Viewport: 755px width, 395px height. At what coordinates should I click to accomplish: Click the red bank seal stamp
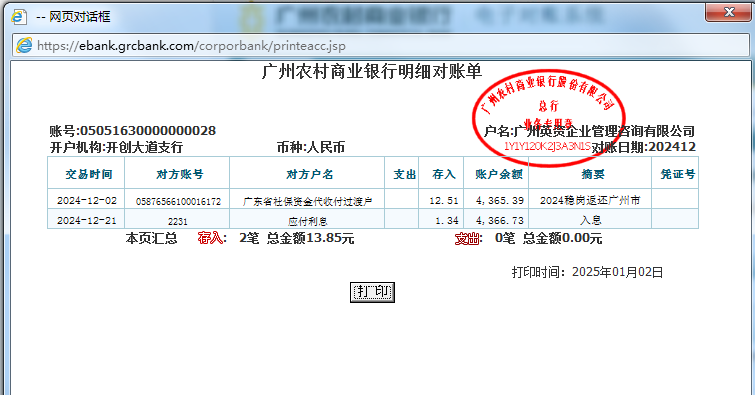[548, 118]
